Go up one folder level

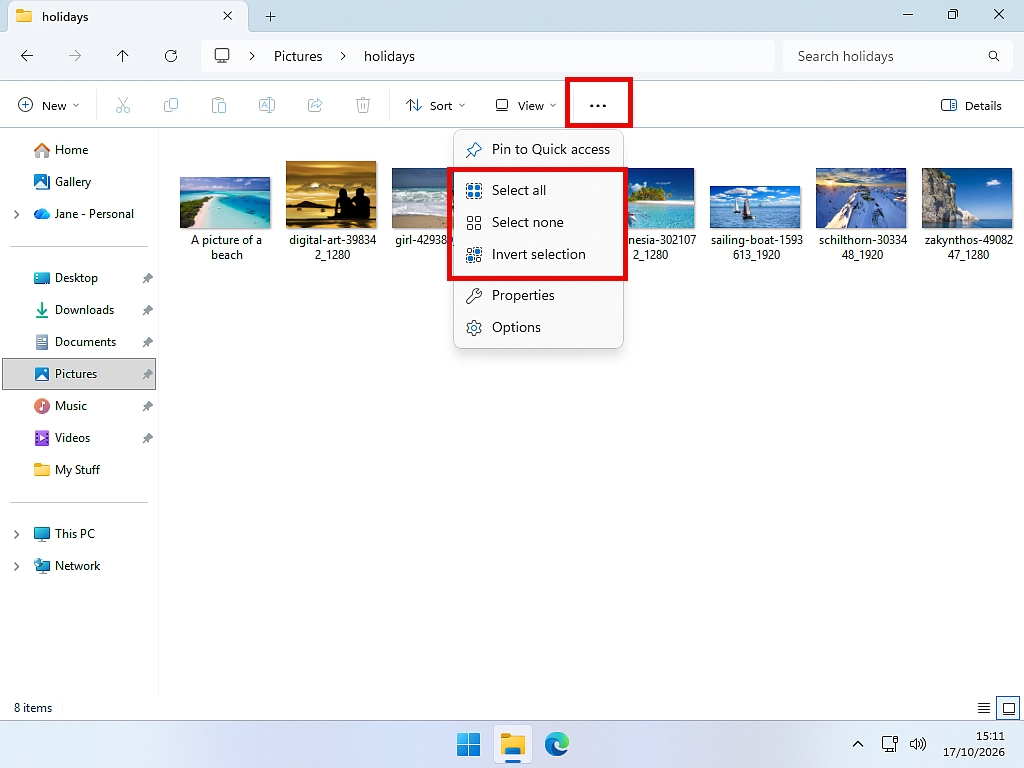point(123,56)
